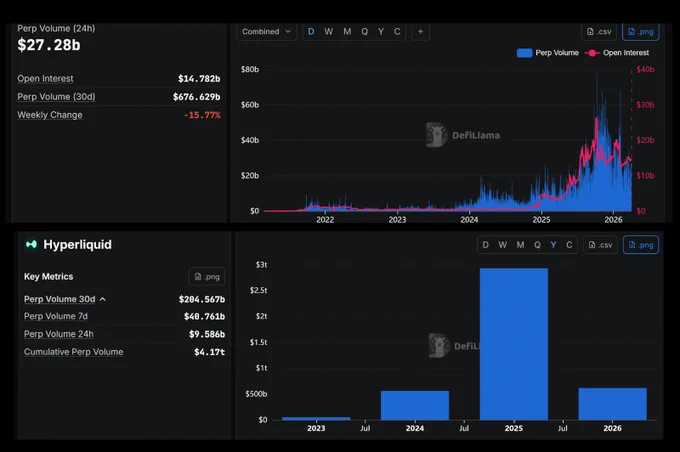The height and width of the screenshot is (452, 680).
Task: Download Key Metrics panel as .png
Action: tap(207, 277)
